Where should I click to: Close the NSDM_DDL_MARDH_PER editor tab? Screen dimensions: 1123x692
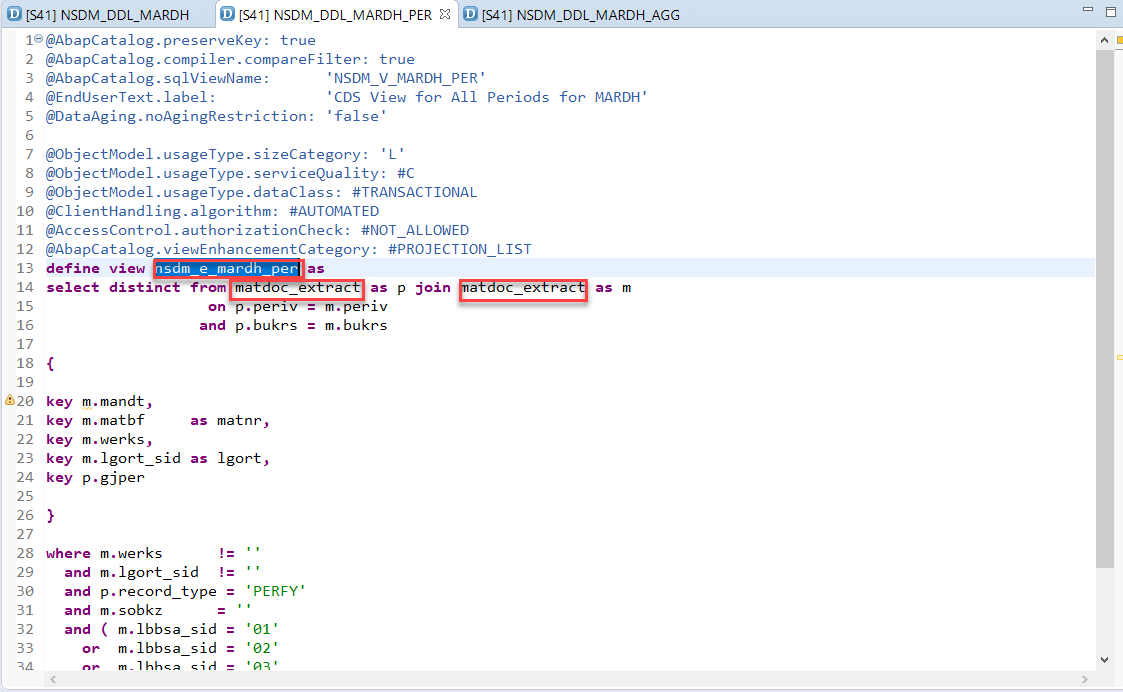pos(445,14)
